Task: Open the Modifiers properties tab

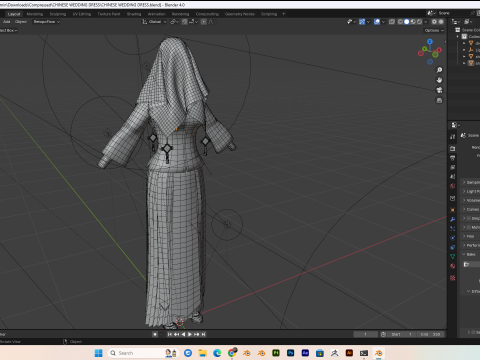Action: 452,219
